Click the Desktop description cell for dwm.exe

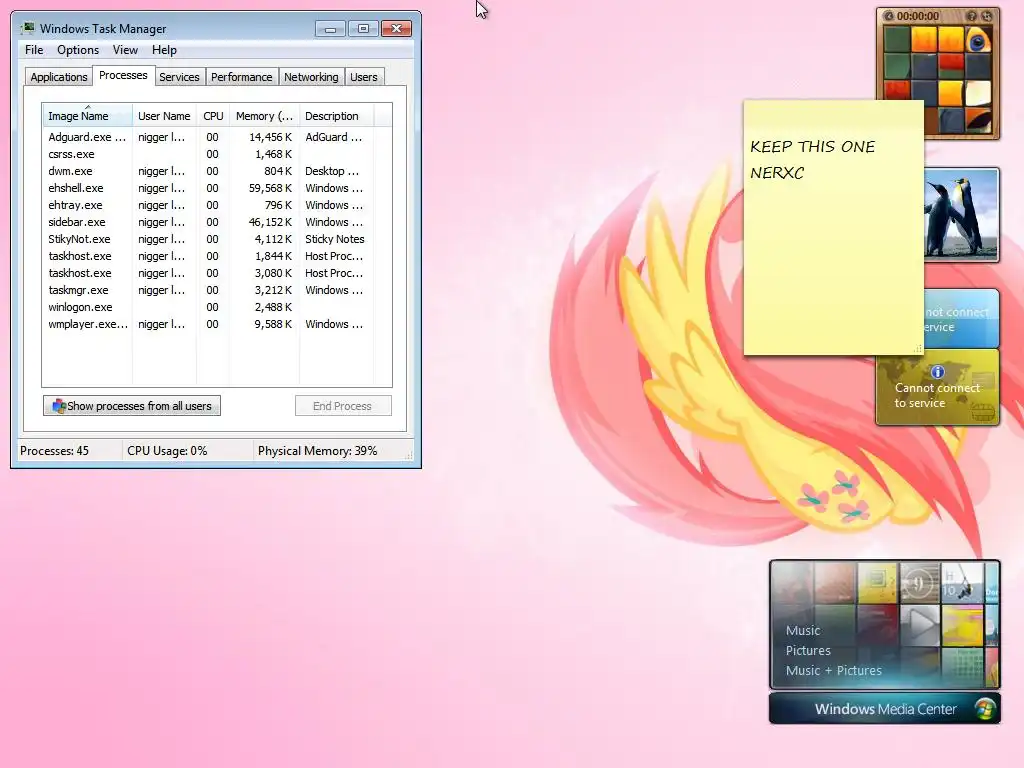coord(332,171)
